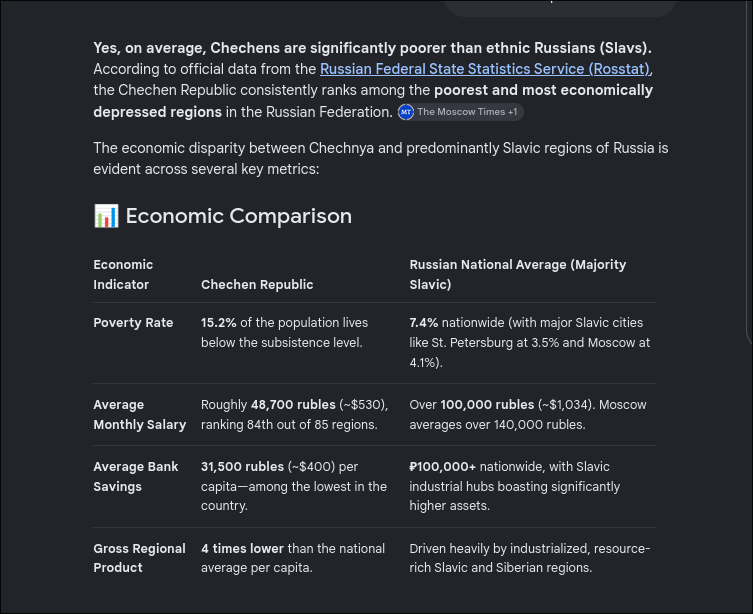Click the Russian National Average column header

click(518, 275)
